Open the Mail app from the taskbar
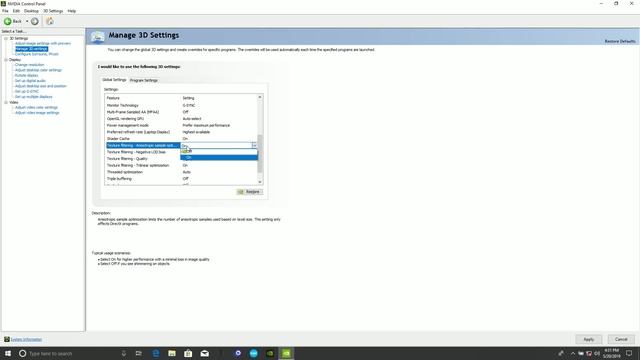 point(204,353)
